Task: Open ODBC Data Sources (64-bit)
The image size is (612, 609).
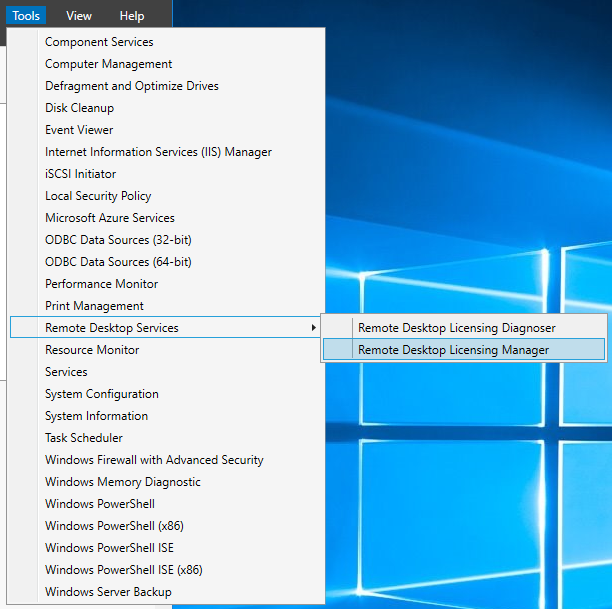Action: (118, 262)
